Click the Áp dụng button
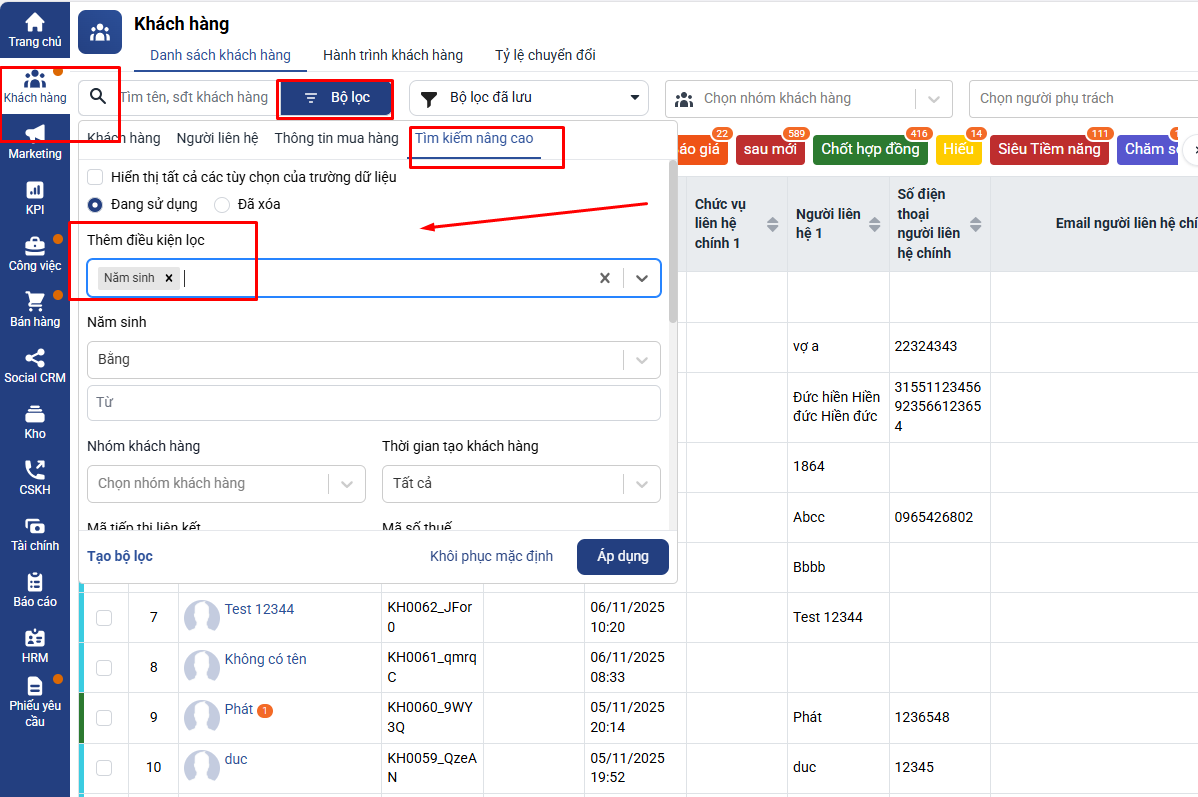The image size is (1198, 797). (x=622, y=557)
